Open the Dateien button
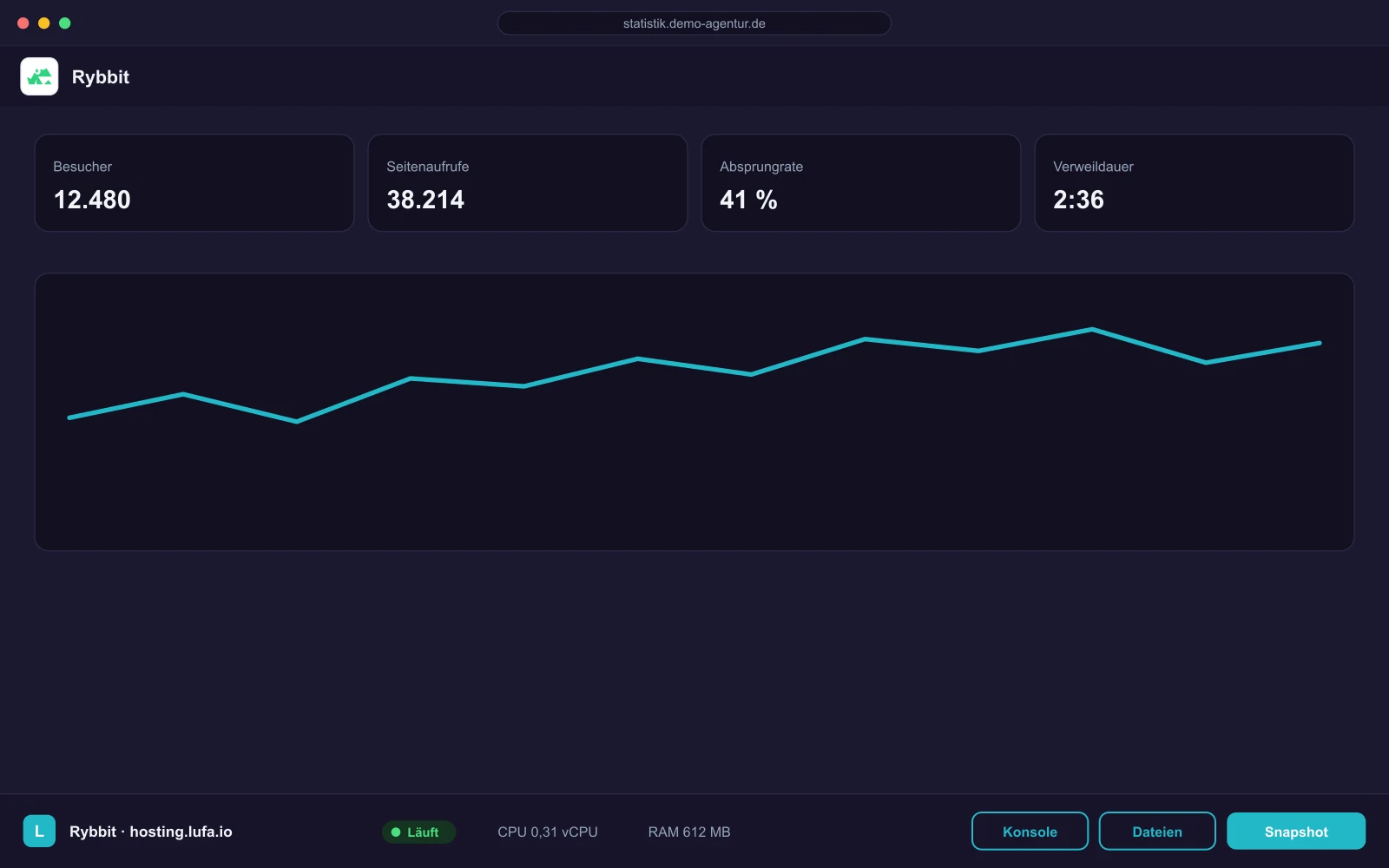The width and height of the screenshot is (1389, 868). click(x=1157, y=832)
